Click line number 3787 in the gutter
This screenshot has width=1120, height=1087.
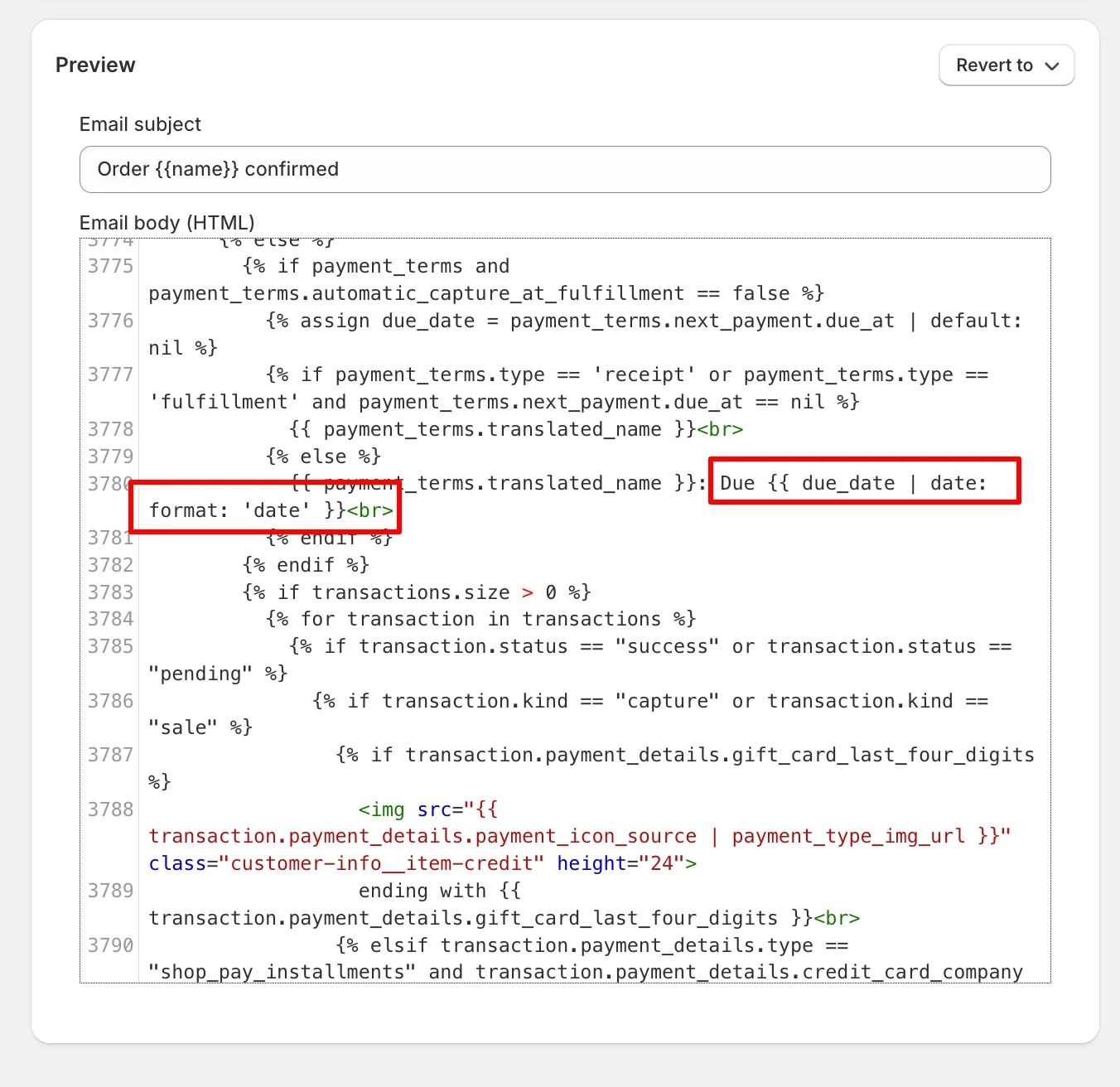coord(111,755)
